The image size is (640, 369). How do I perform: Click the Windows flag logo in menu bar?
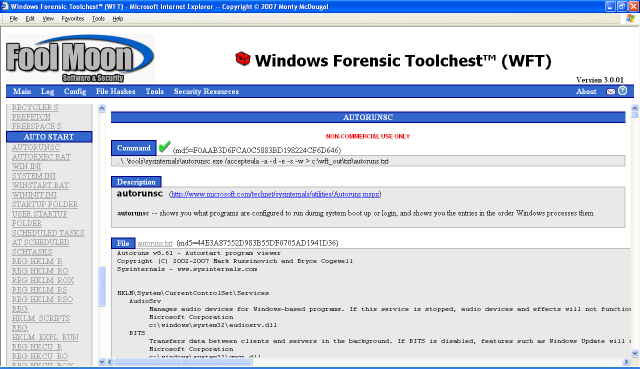pos(630,18)
